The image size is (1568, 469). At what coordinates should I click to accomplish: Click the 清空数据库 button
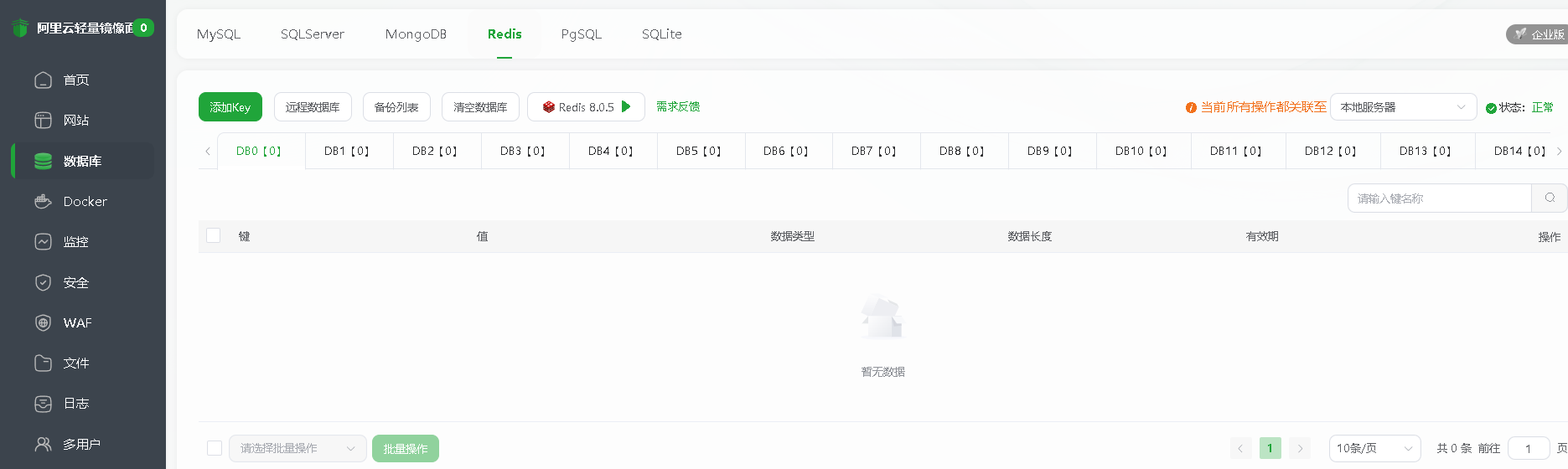pyautogui.click(x=480, y=107)
